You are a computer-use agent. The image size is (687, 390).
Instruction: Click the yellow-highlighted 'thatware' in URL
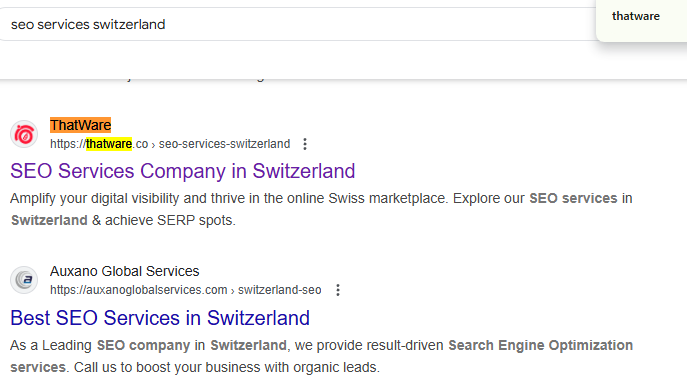pos(109,144)
